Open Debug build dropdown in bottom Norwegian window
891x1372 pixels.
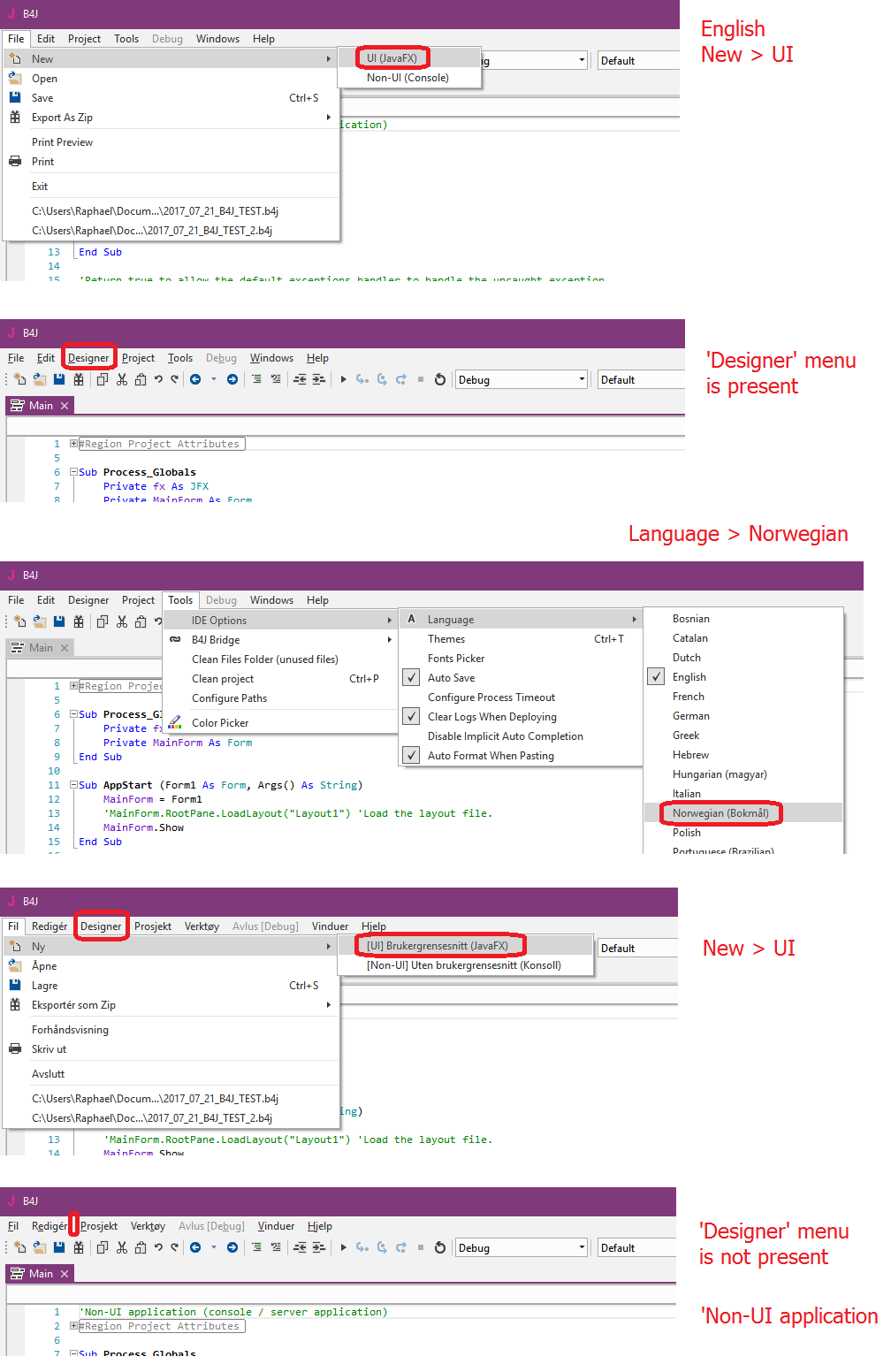point(521,1247)
